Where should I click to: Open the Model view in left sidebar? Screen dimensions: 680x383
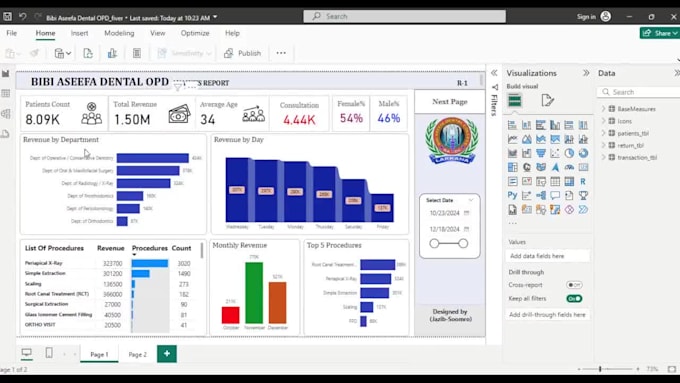[6, 114]
